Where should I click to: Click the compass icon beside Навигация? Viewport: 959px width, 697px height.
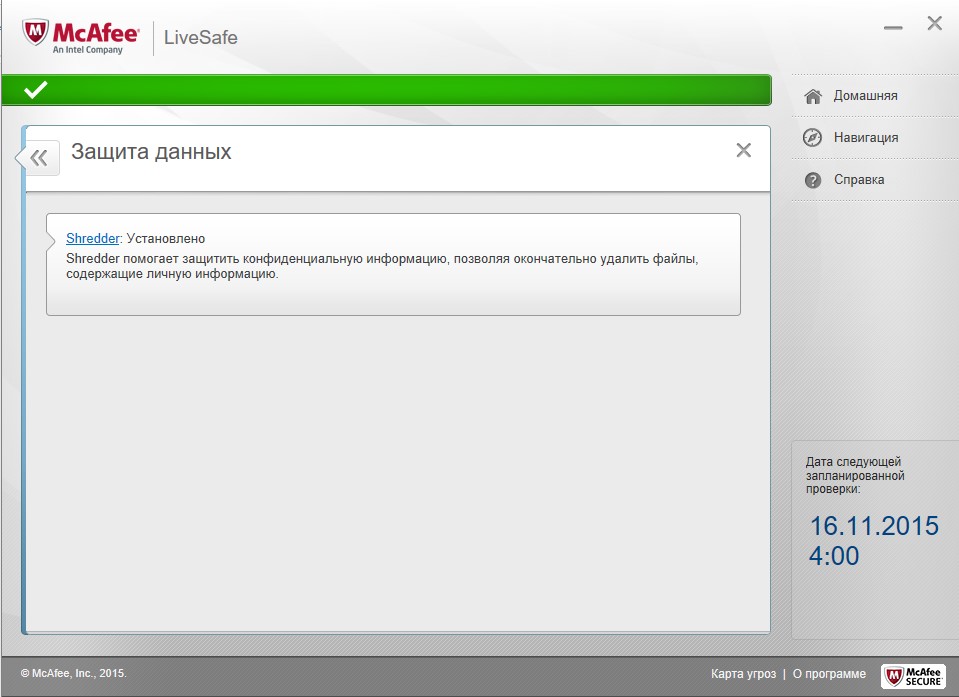click(x=812, y=138)
